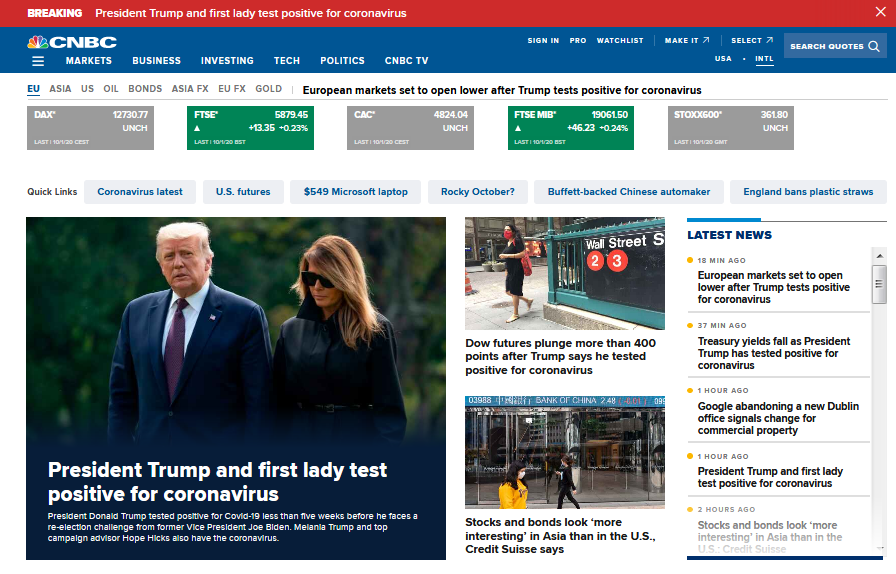
Task: Click Rocky October? quick link
Action: pyautogui.click(x=478, y=192)
